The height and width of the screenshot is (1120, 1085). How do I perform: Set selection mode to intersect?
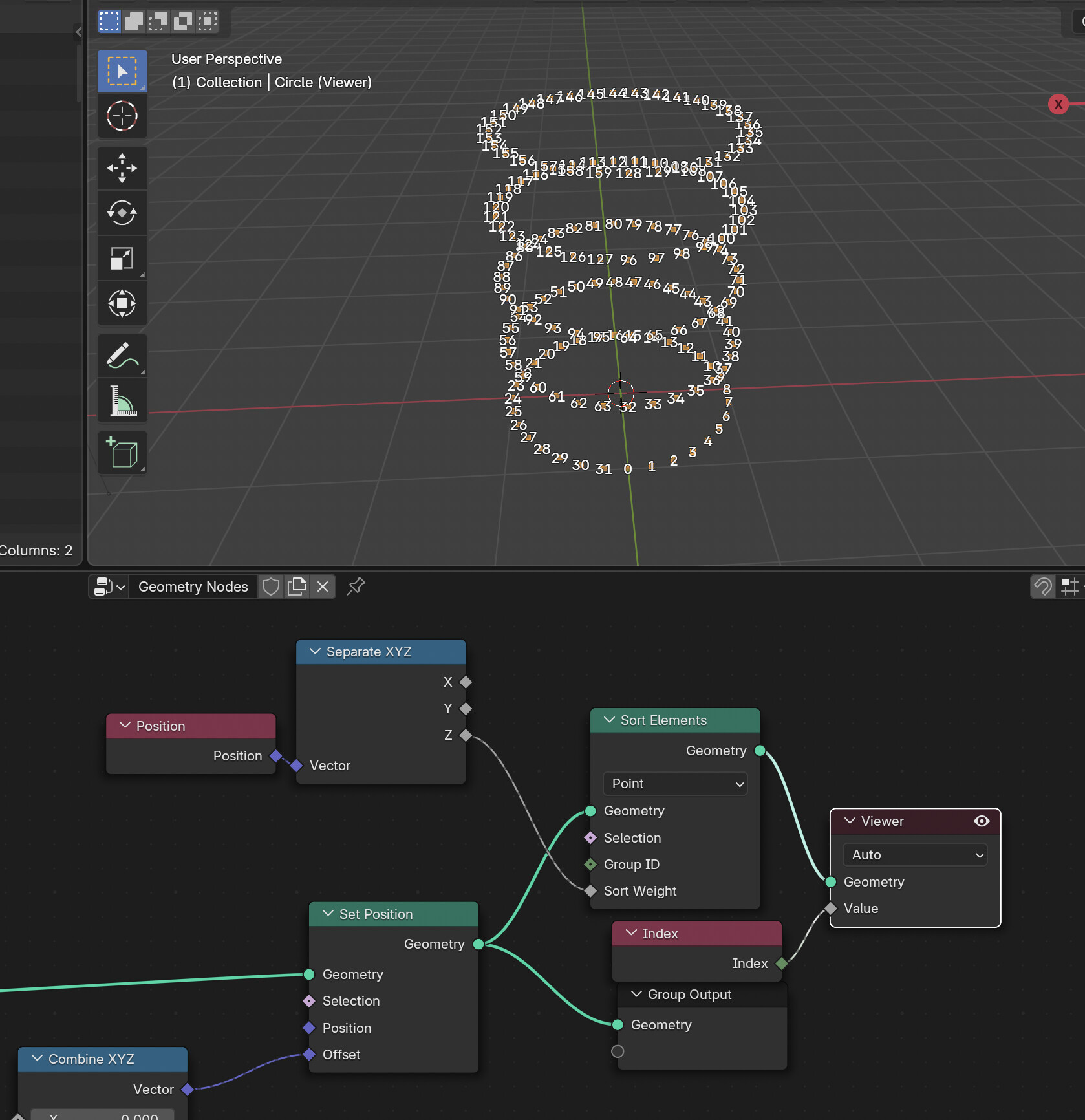click(208, 21)
